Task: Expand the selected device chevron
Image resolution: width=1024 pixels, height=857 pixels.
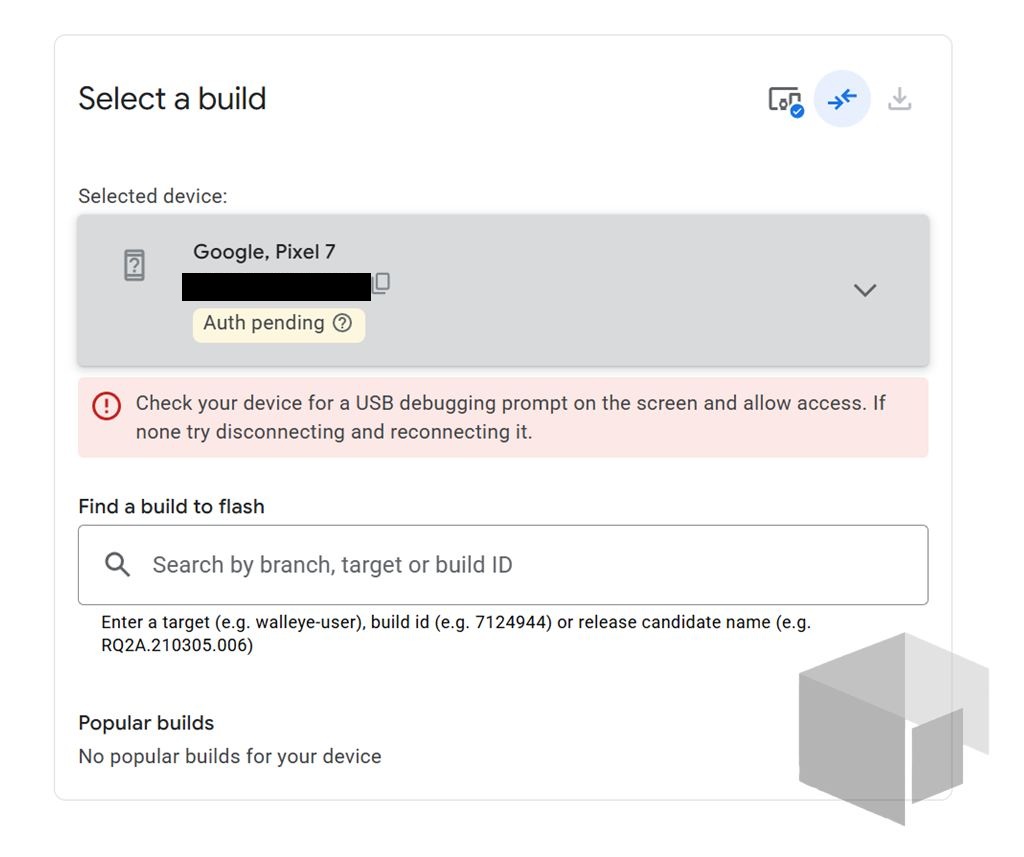Action: (x=865, y=290)
